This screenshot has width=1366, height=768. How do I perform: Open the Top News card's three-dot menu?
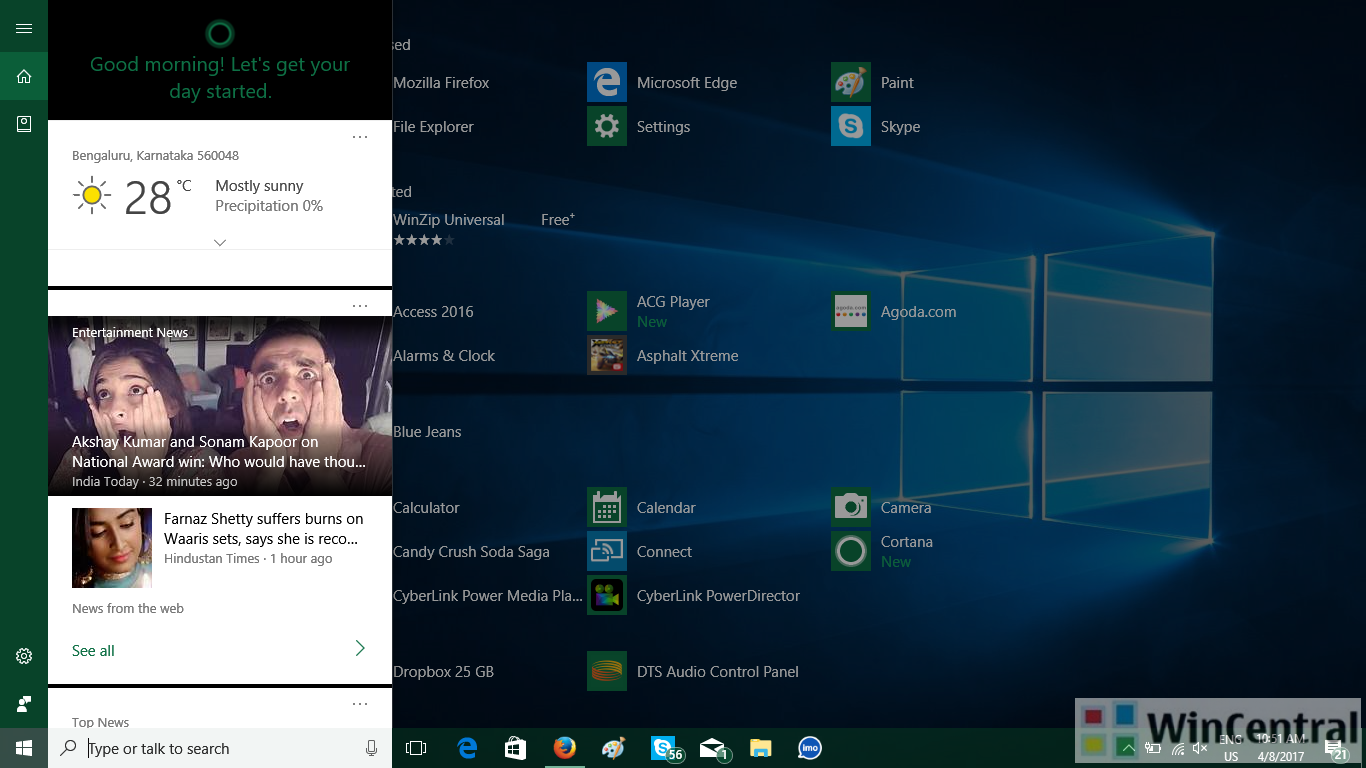pyautogui.click(x=360, y=704)
